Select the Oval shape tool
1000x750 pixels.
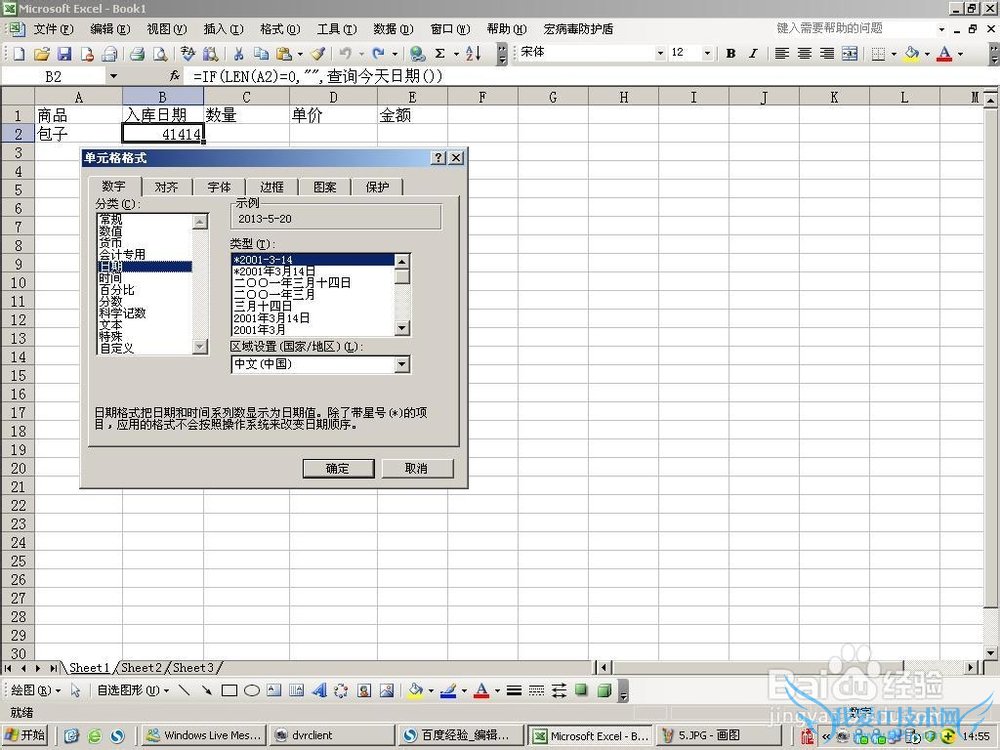point(252,690)
